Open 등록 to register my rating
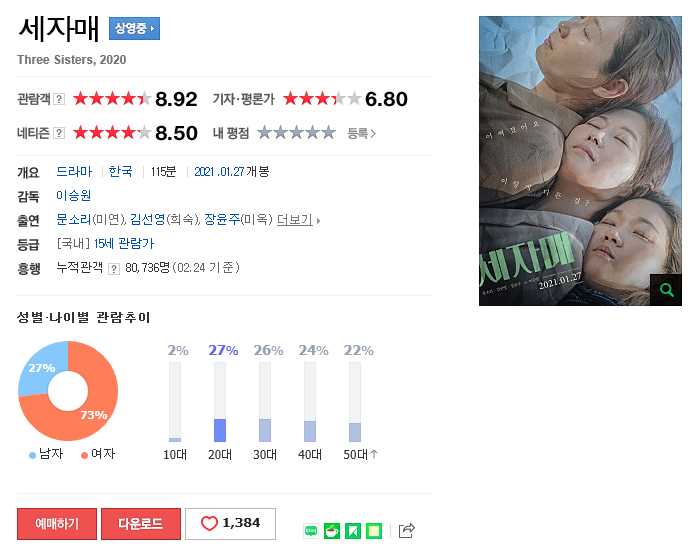The width and height of the screenshot is (695, 554). pos(361,133)
